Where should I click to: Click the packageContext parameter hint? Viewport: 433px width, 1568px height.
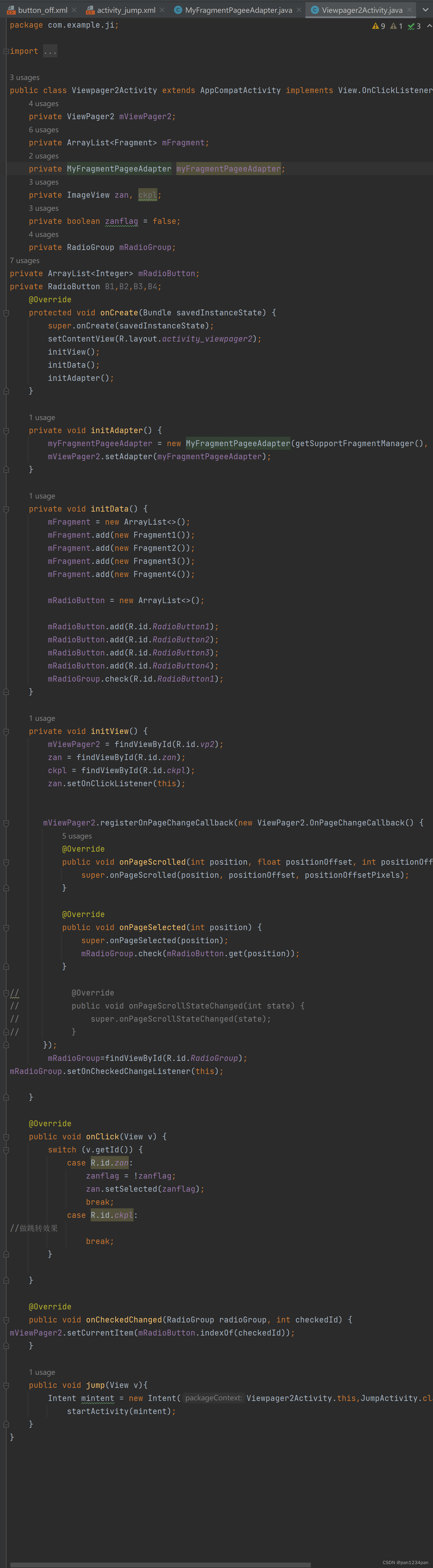tap(213, 1398)
